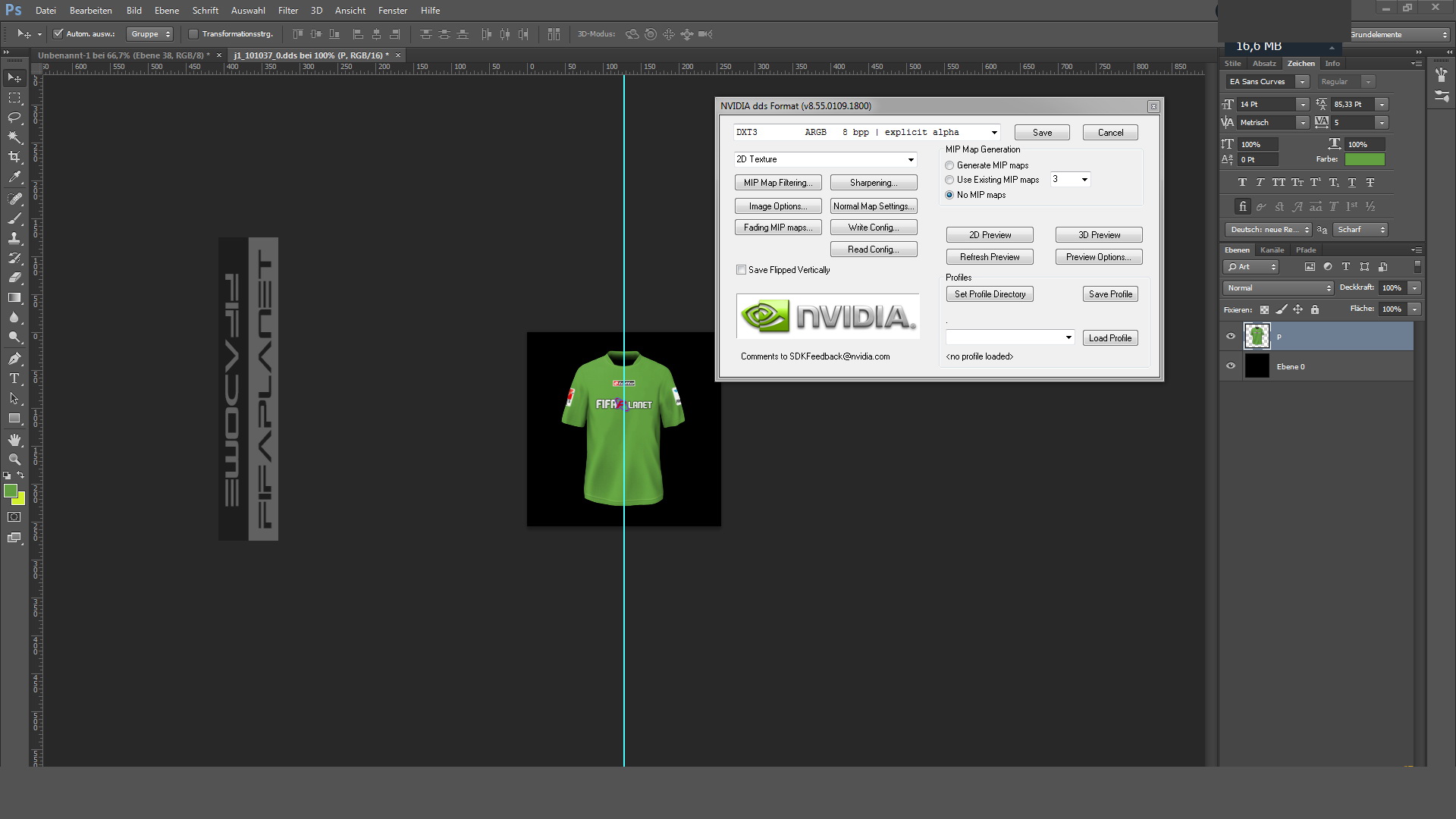The height and width of the screenshot is (819, 1456).
Task: Select the Move tool
Action: (x=14, y=78)
